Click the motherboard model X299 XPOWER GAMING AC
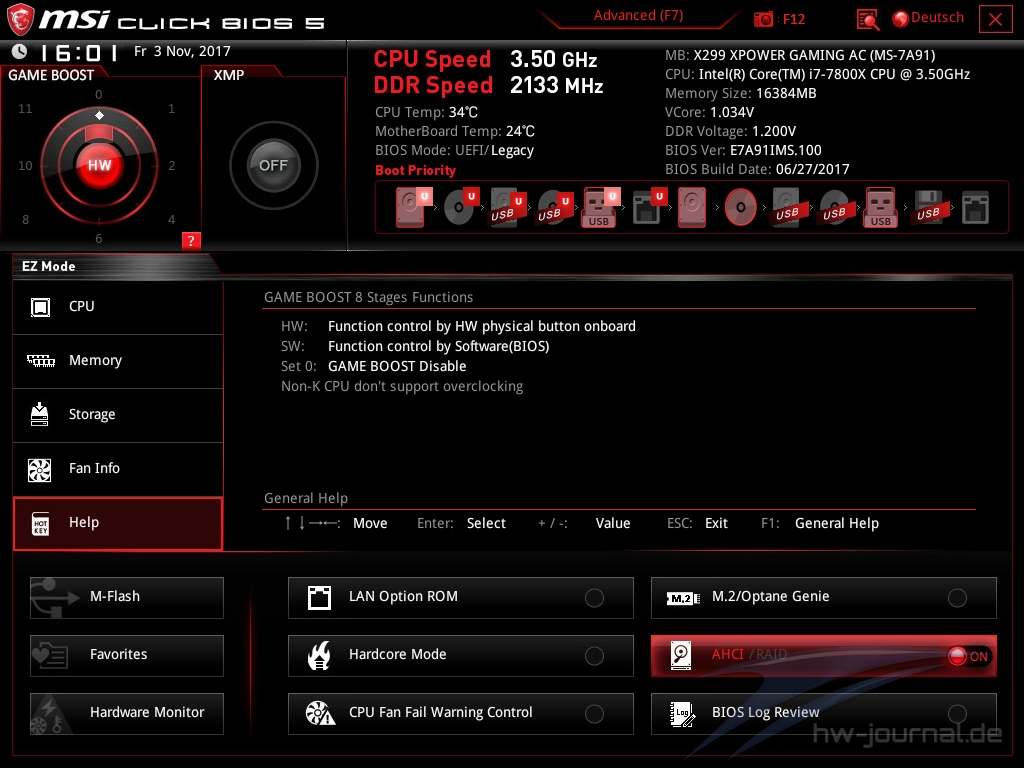The image size is (1024, 768). [x=814, y=56]
